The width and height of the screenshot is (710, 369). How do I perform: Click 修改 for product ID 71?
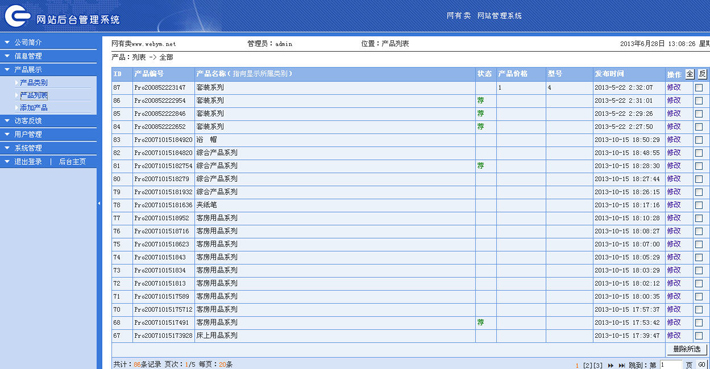pyautogui.click(x=674, y=296)
